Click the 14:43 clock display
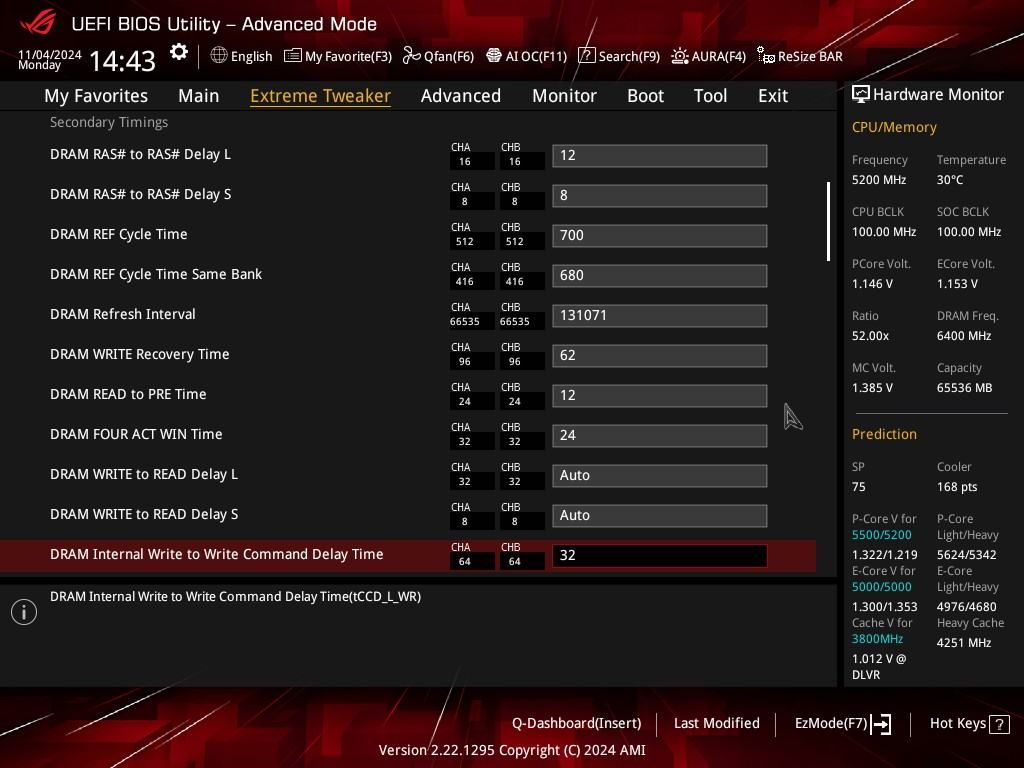The height and width of the screenshot is (768, 1024). [x=122, y=61]
